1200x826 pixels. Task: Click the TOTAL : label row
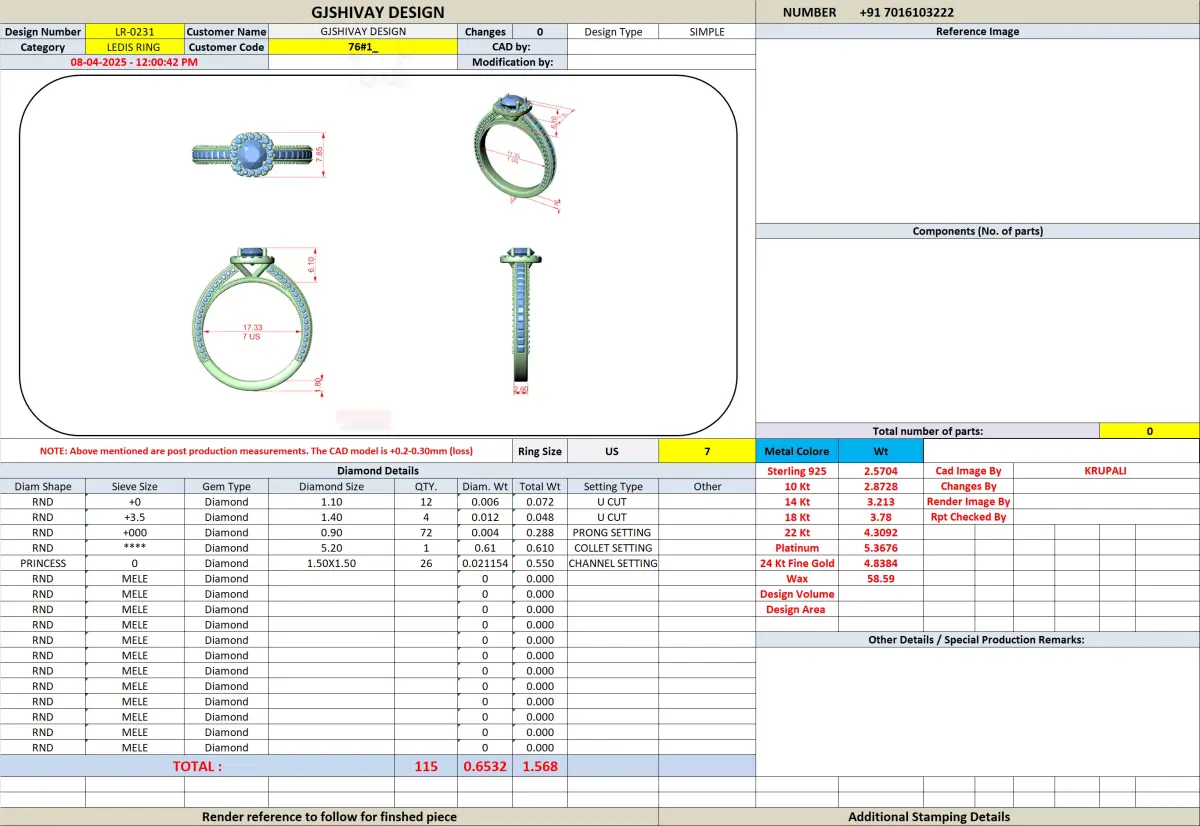click(197, 766)
